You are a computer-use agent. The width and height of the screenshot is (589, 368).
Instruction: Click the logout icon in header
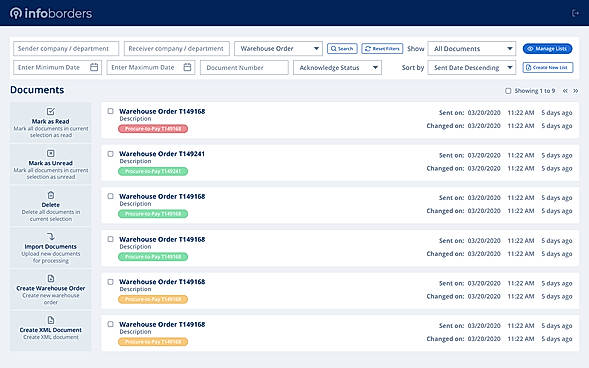click(575, 13)
